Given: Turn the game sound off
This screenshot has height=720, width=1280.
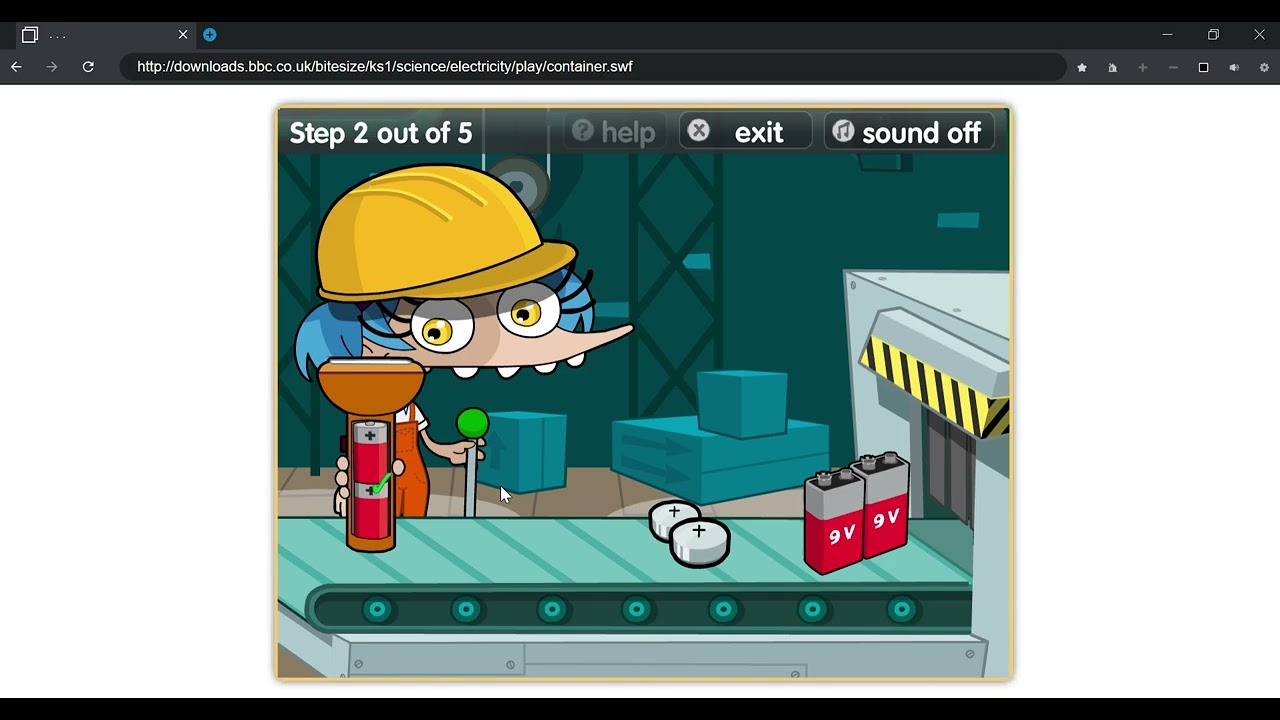Looking at the screenshot, I should [909, 132].
